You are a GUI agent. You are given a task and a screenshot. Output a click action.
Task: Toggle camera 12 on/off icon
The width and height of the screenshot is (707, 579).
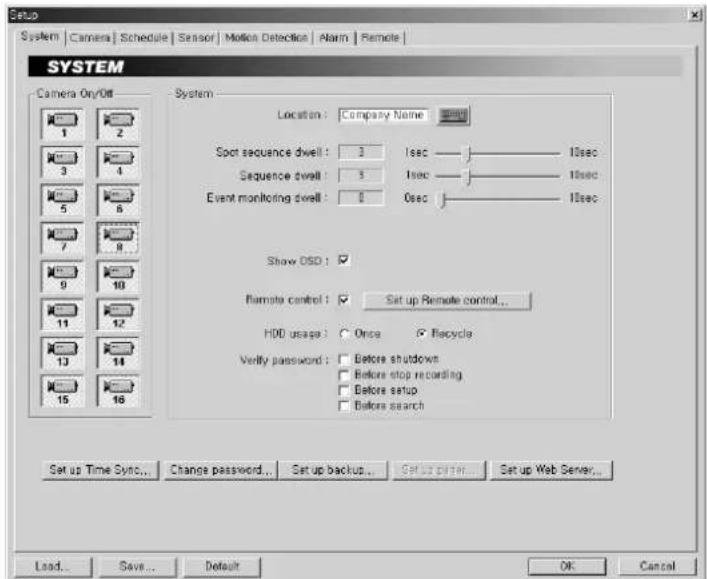(x=118, y=315)
